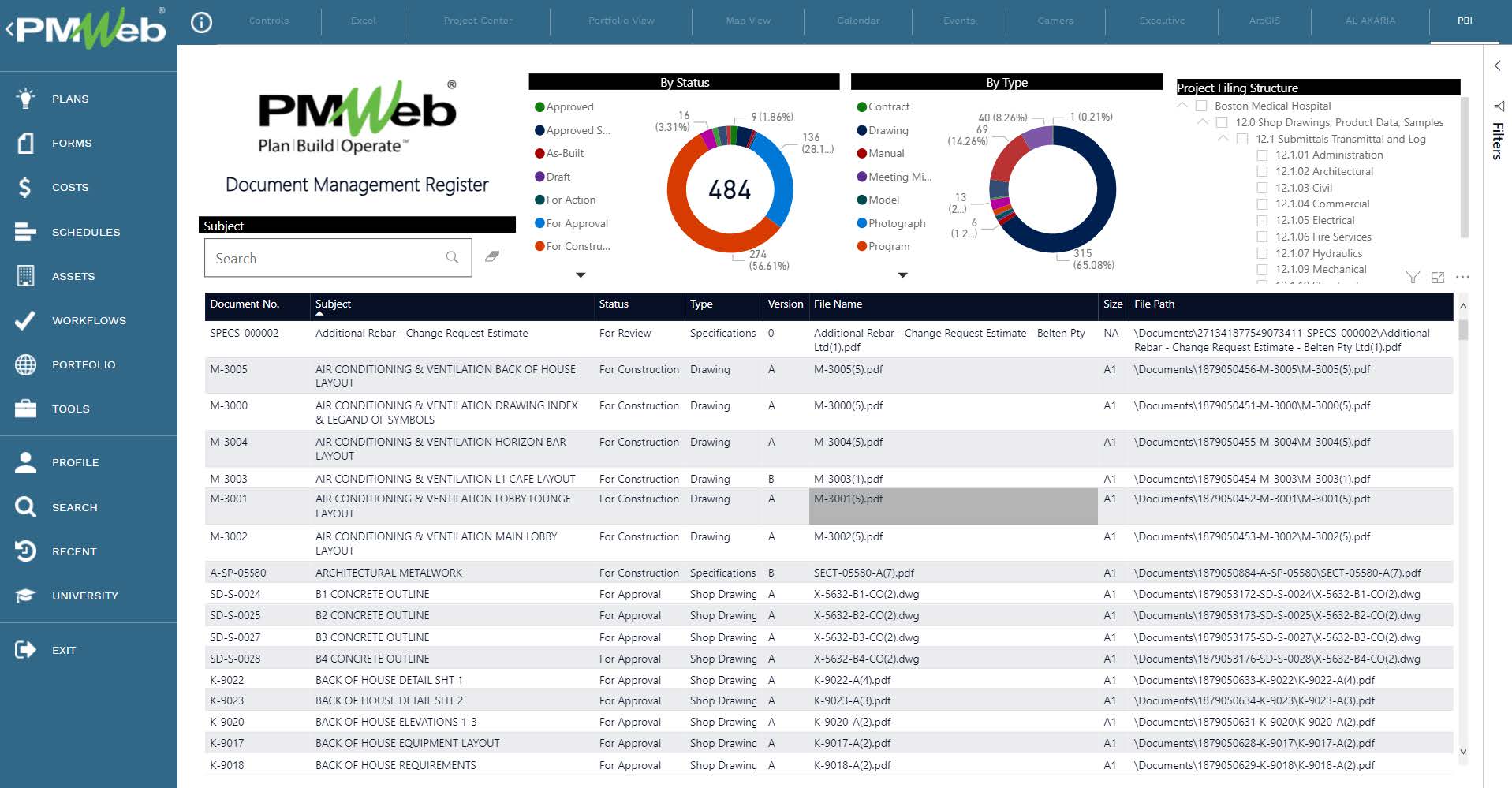Click the Assets building icon
This screenshot has height=788, width=1512.
click(25, 275)
